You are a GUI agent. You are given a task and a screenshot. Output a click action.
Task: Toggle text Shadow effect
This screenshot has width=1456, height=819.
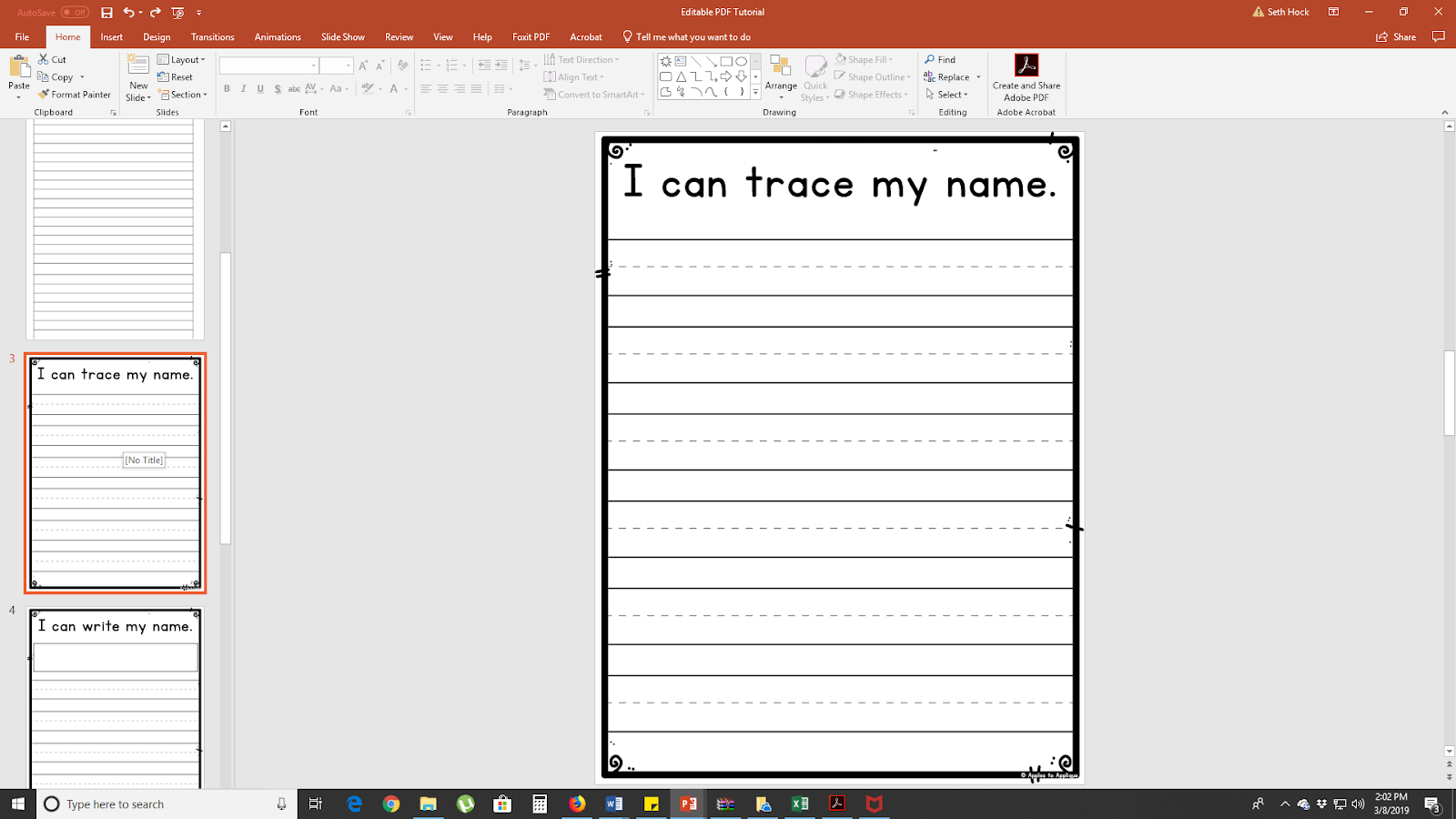[278, 89]
